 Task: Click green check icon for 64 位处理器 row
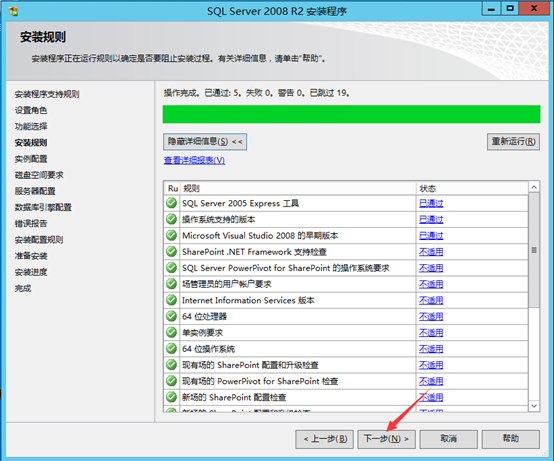(171, 316)
